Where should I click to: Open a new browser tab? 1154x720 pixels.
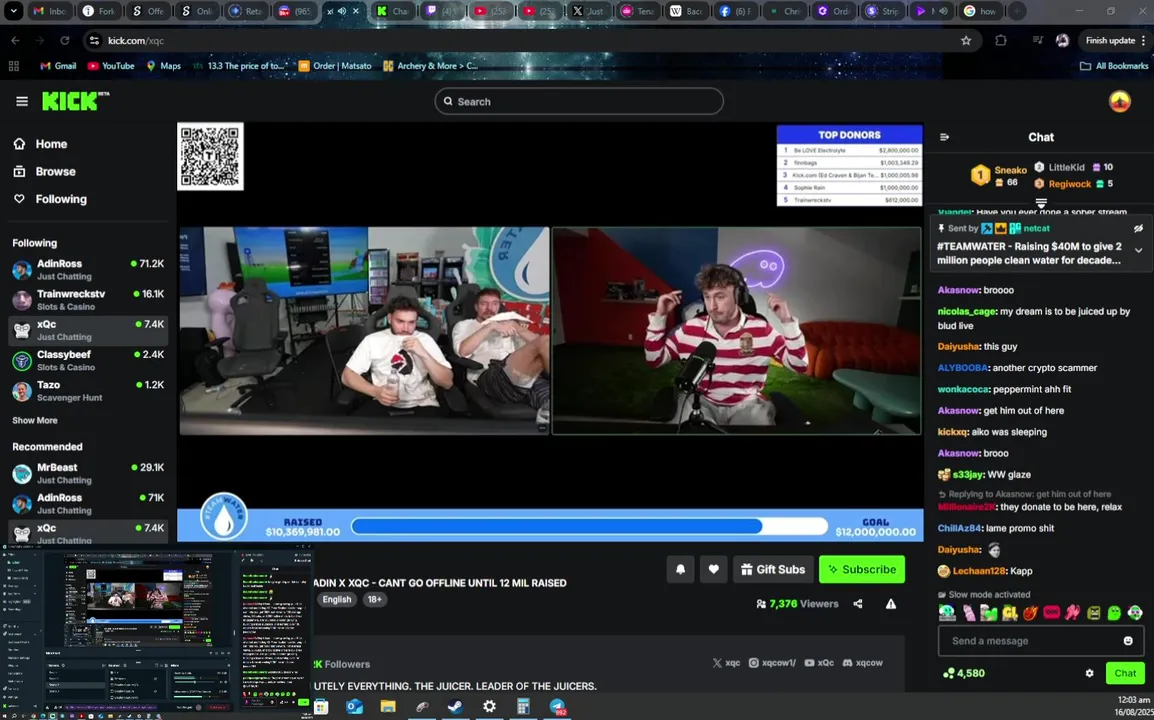pos(1016,11)
